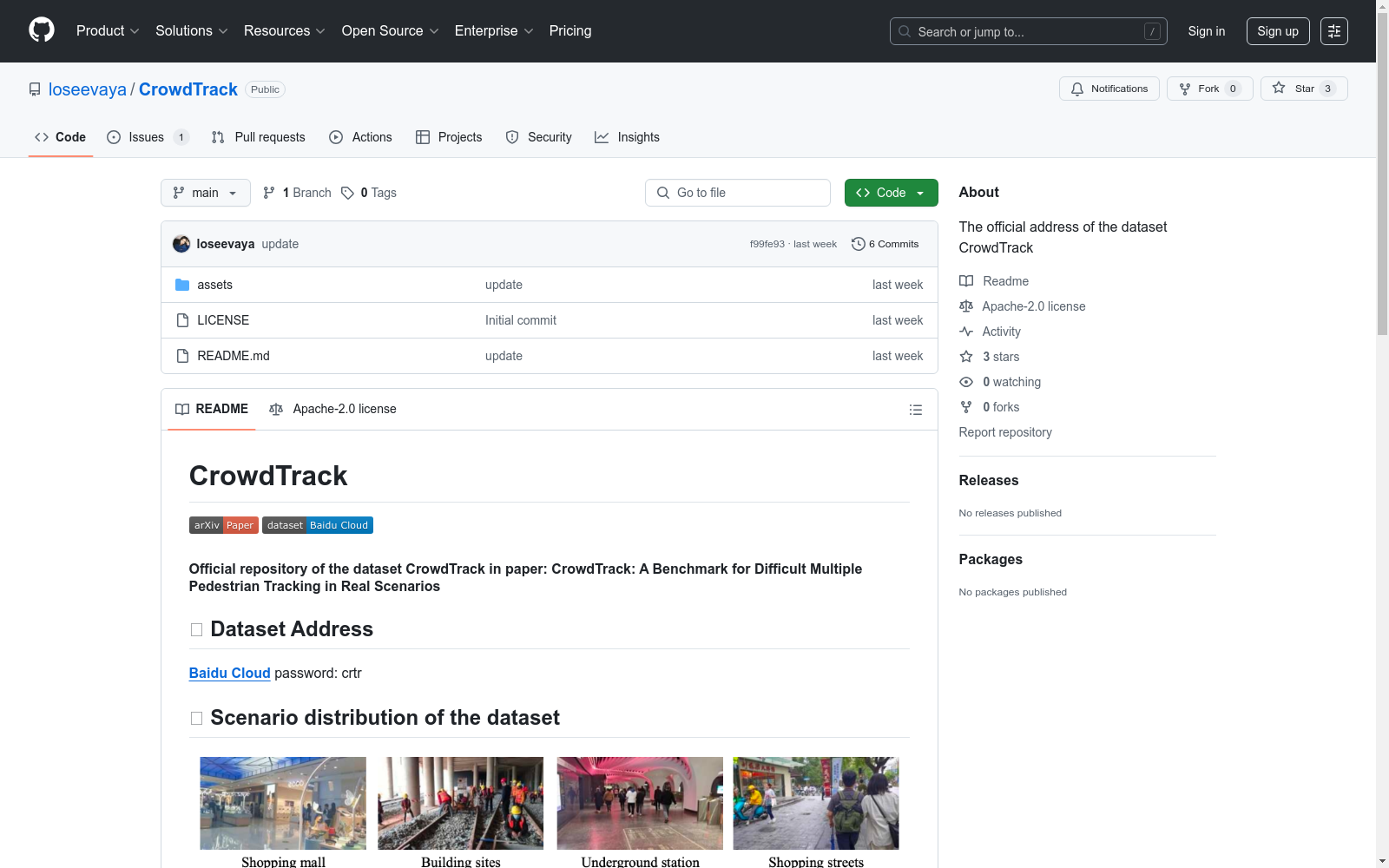The height and width of the screenshot is (868, 1389).
Task: Click the book icon beside Readme in About
Action: click(966, 281)
